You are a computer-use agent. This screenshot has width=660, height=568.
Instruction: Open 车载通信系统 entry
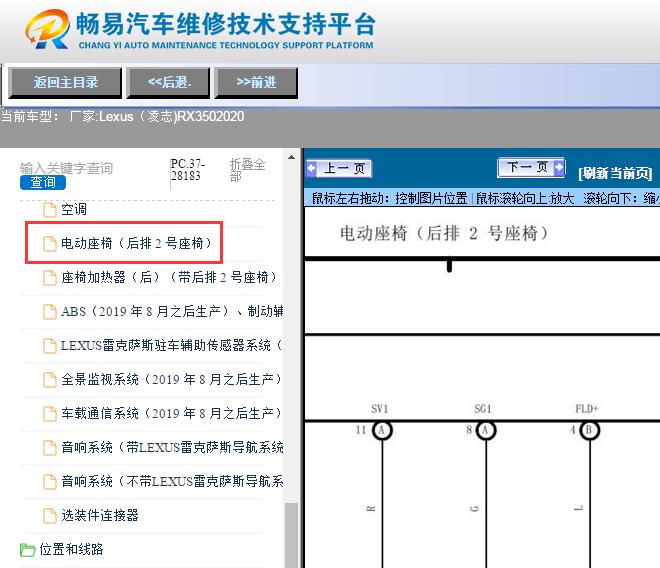[x=172, y=413]
